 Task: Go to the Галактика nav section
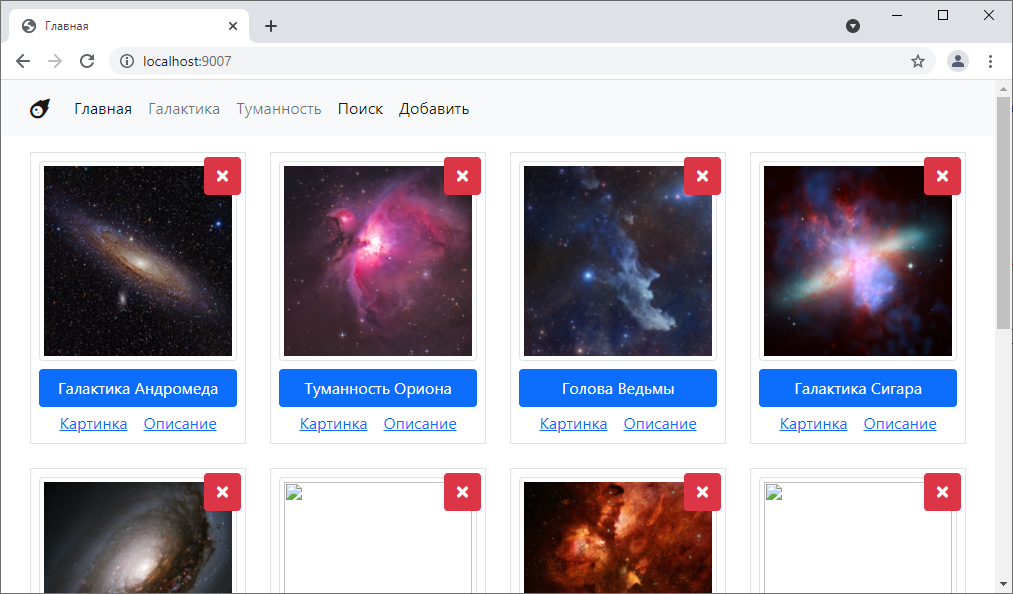(184, 109)
